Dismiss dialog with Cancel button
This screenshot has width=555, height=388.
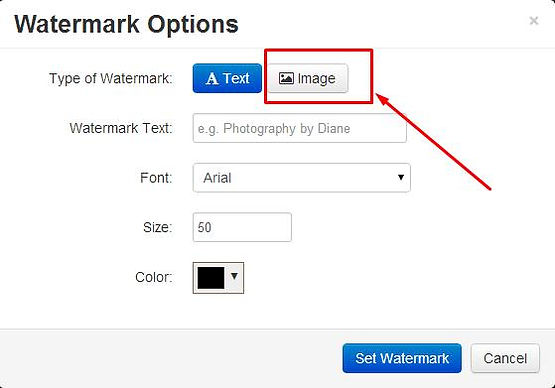coord(505,358)
